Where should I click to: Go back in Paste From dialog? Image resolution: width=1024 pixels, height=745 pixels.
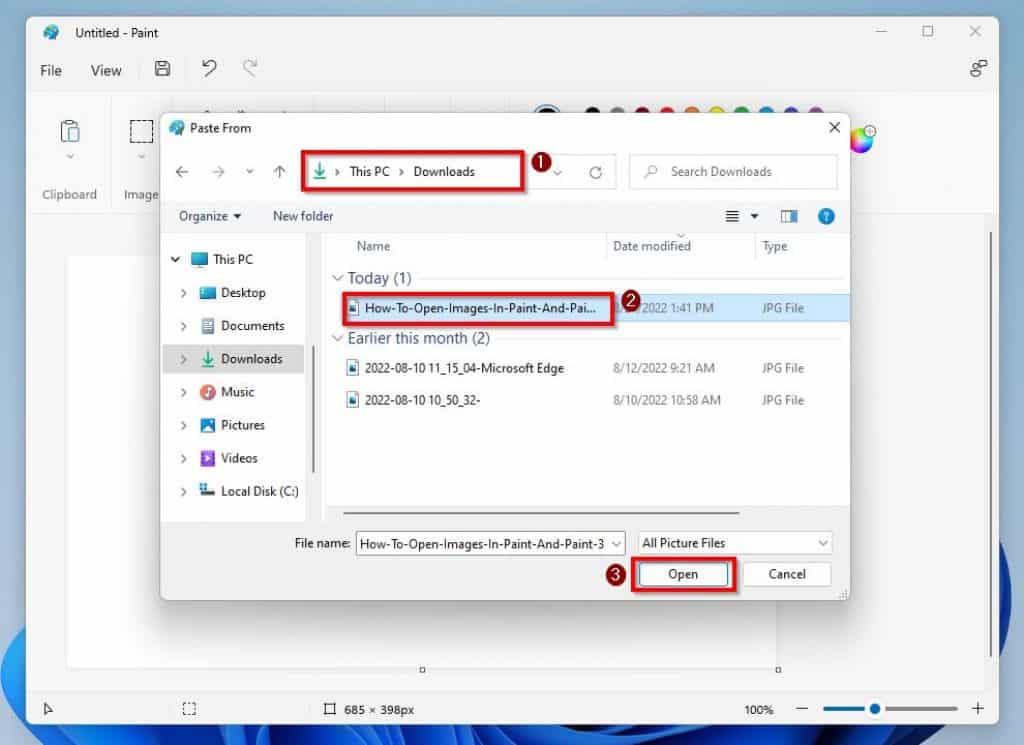coord(182,172)
